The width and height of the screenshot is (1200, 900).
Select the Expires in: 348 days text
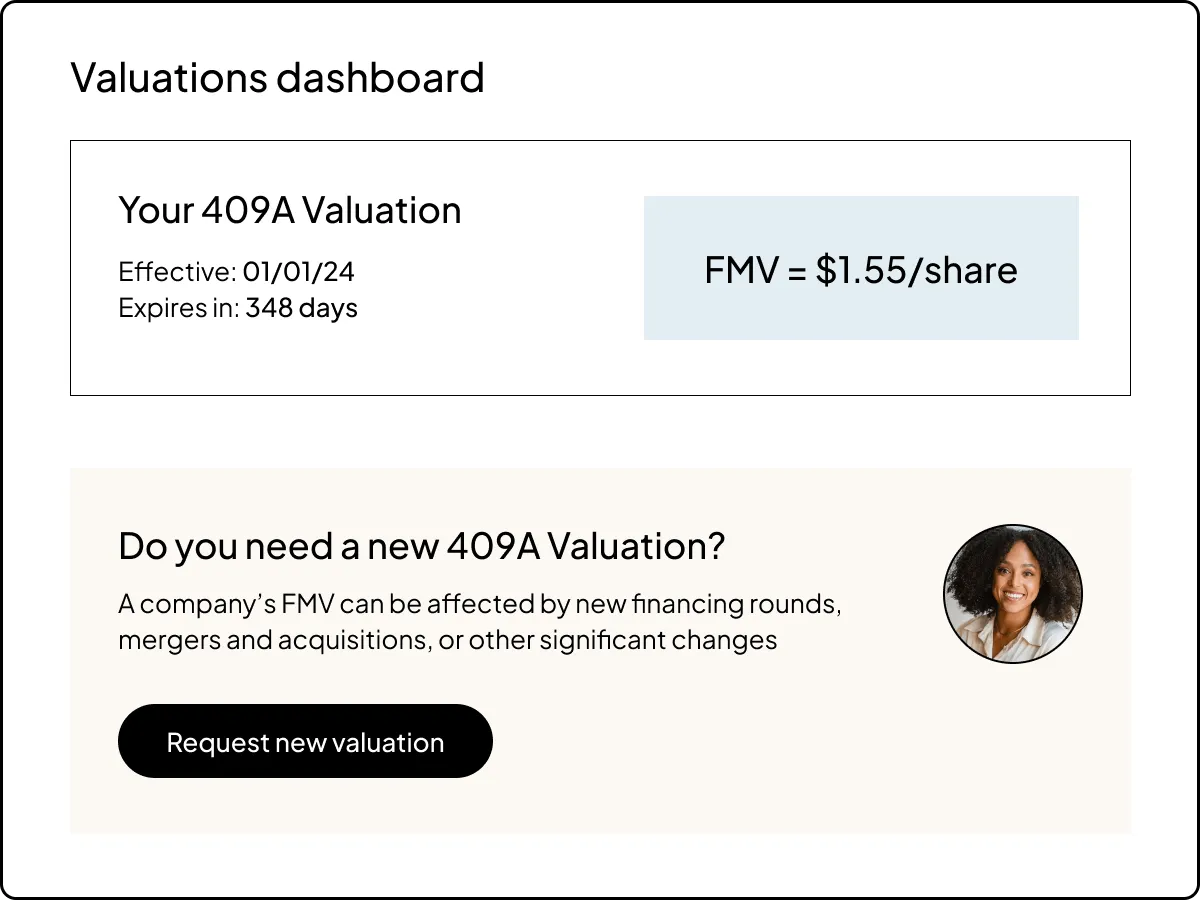237,308
